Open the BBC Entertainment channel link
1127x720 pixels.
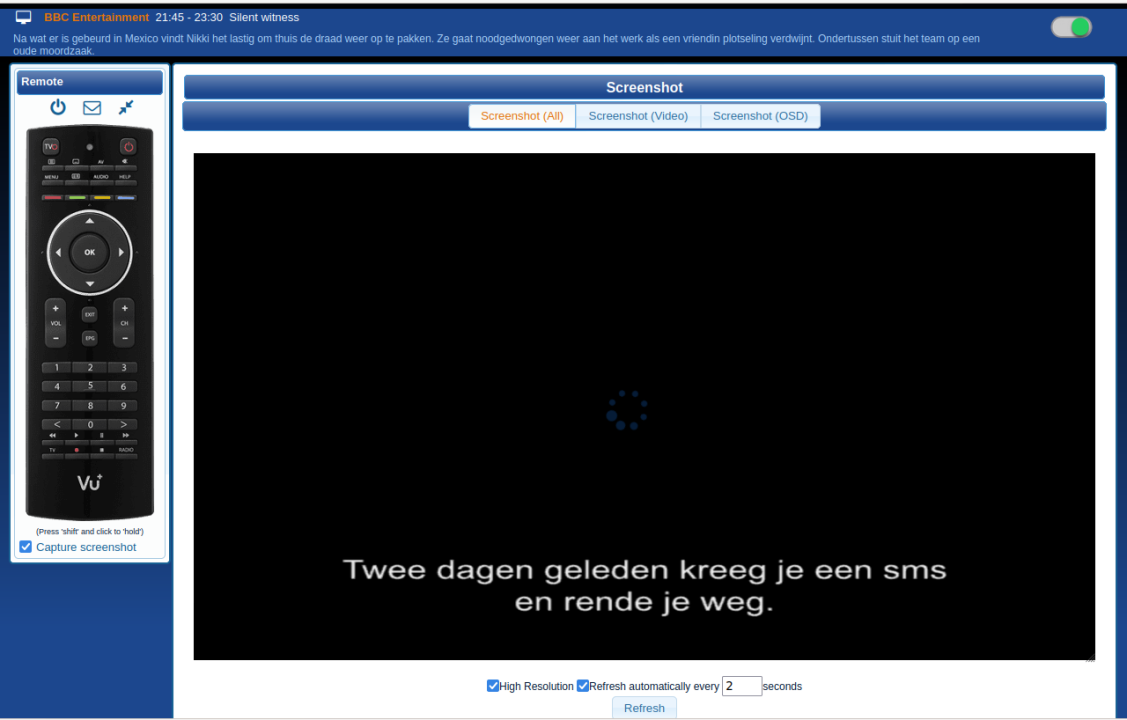coord(95,16)
